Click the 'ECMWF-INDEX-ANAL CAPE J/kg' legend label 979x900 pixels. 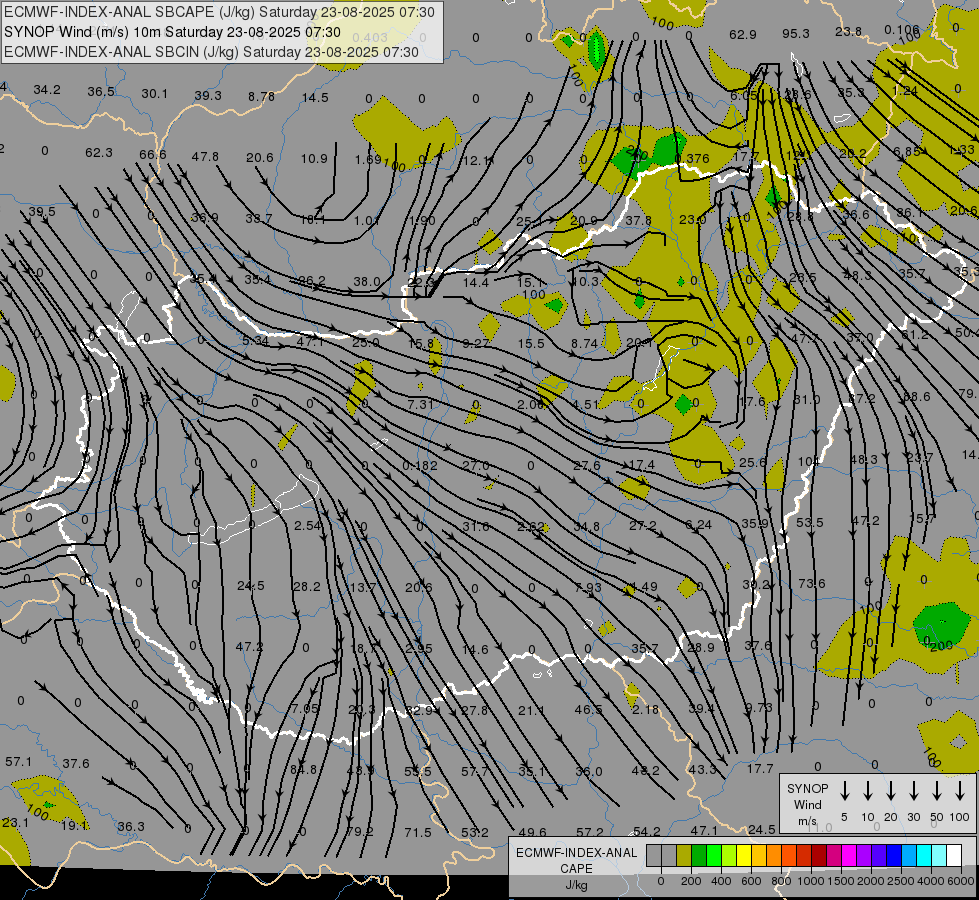576,868
